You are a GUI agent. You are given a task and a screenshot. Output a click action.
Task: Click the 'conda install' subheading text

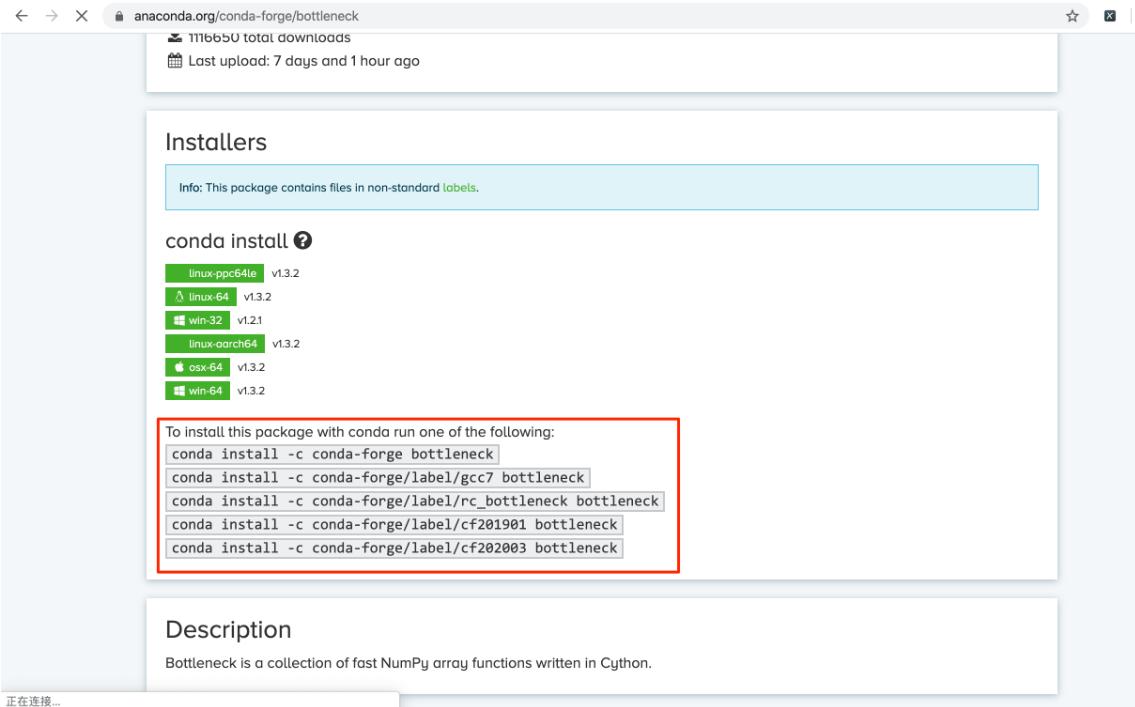227,241
